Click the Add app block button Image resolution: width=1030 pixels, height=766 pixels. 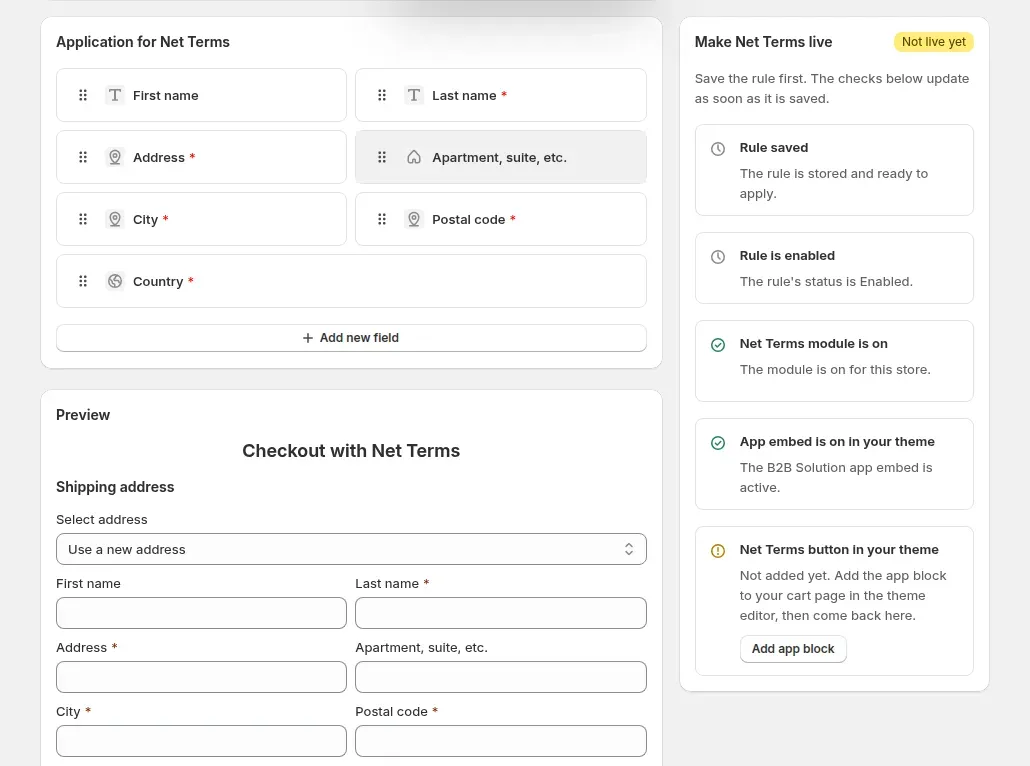(793, 648)
